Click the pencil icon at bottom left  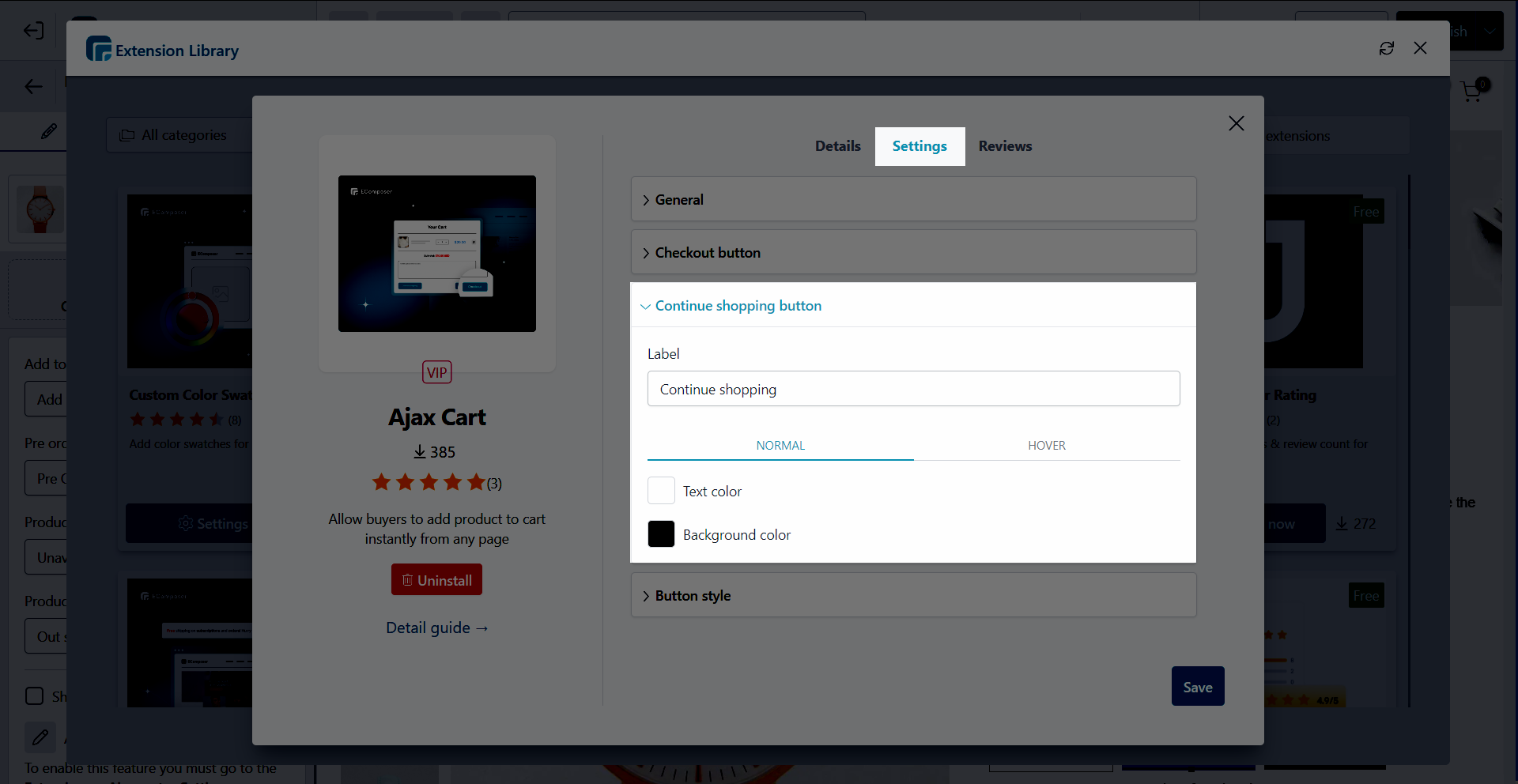click(40, 737)
